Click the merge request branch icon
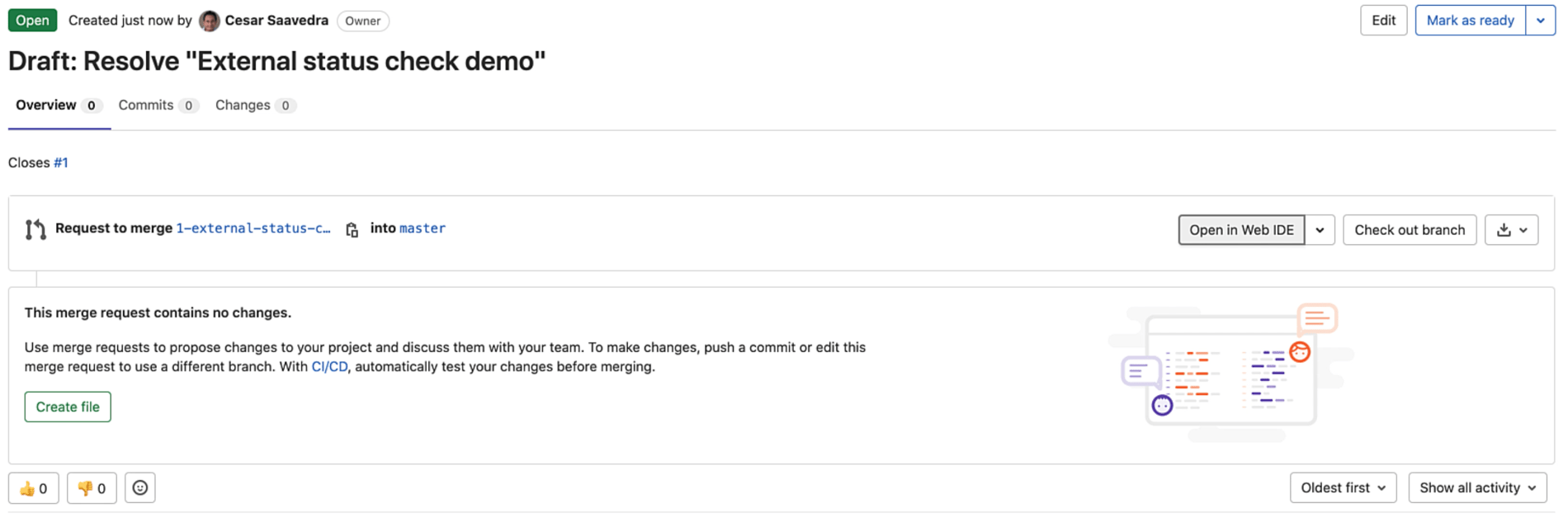This screenshot has width=1568, height=522. (x=35, y=229)
